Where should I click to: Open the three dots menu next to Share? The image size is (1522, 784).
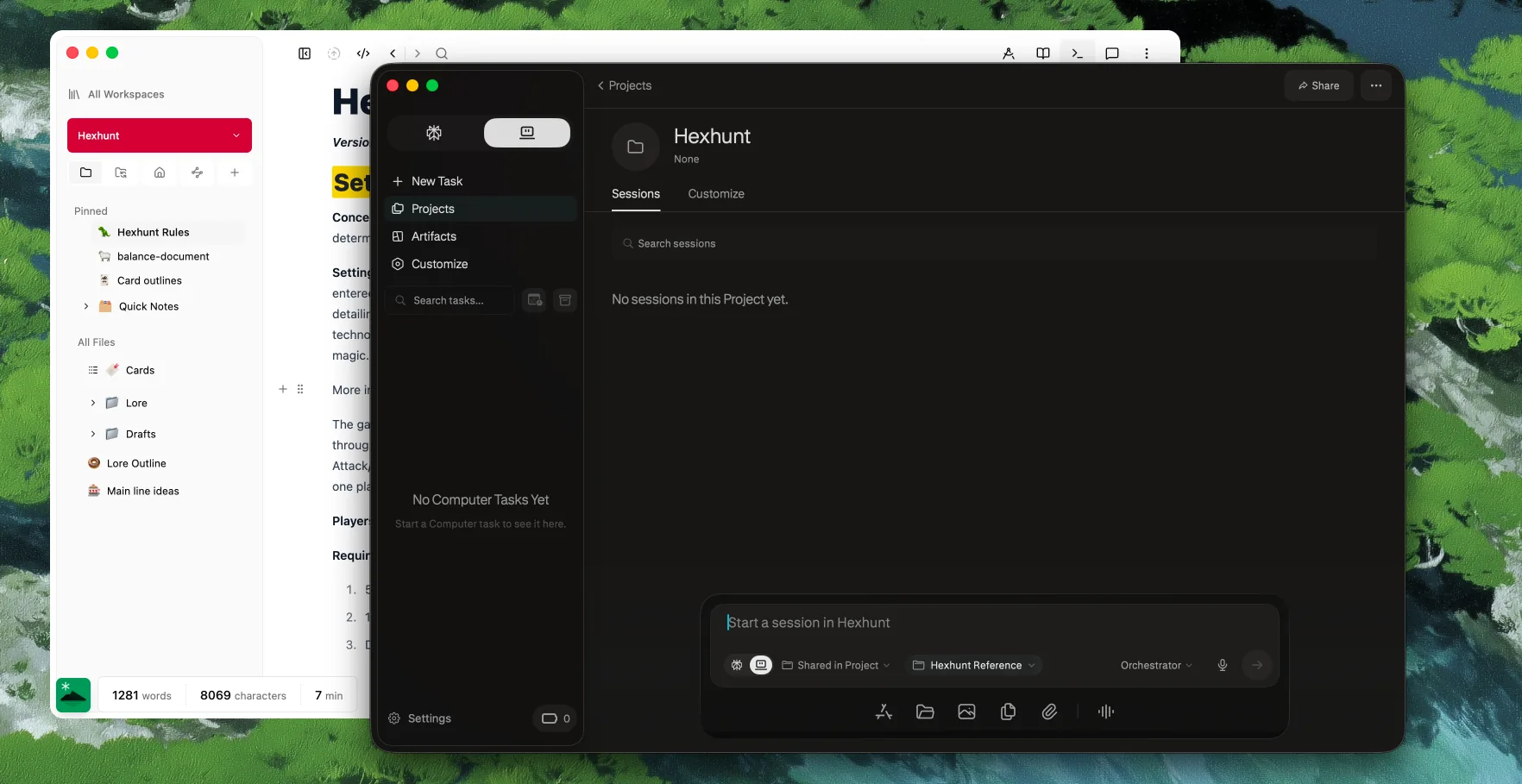pos(1376,85)
